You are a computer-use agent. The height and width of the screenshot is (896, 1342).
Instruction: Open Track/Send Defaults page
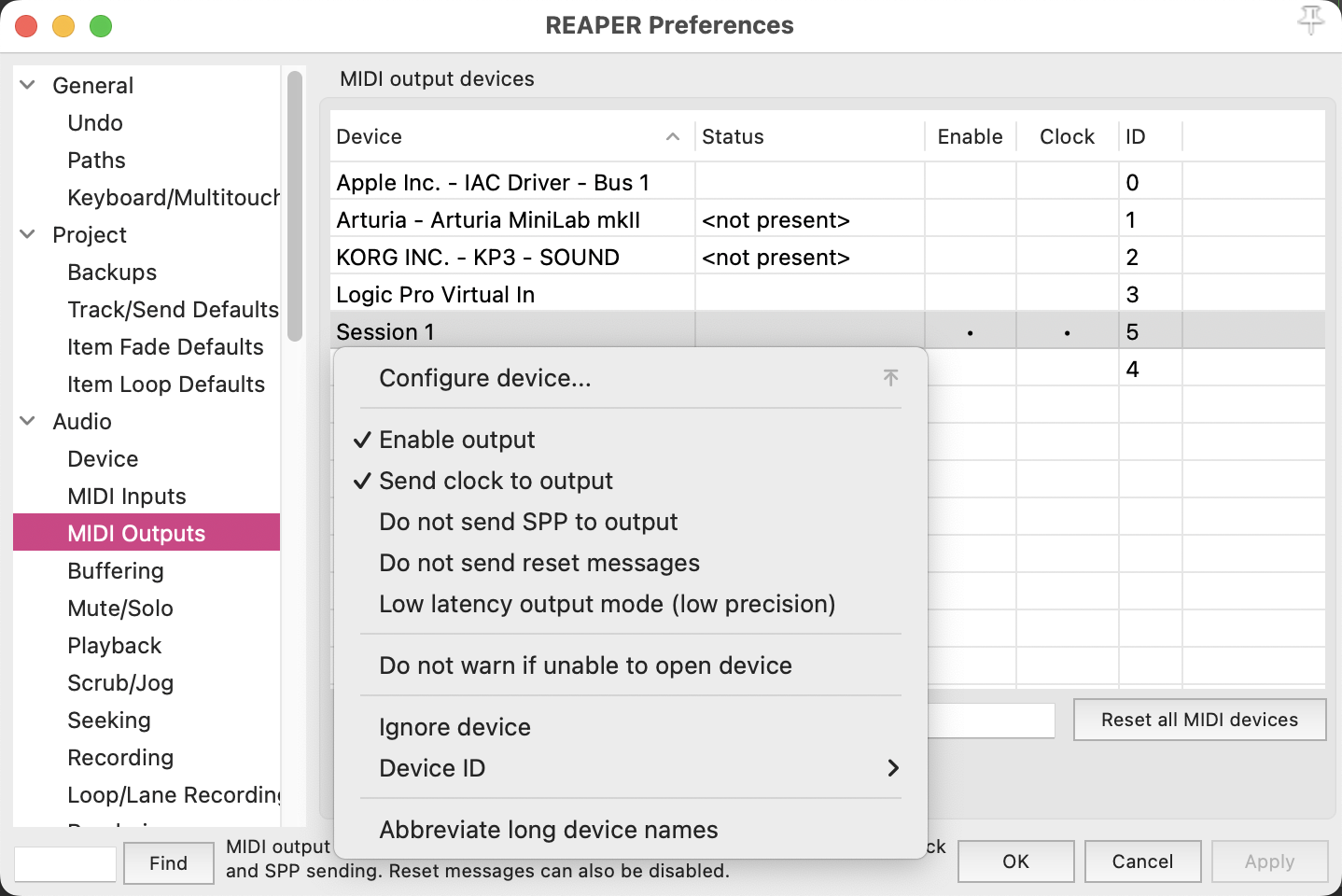tap(173, 309)
